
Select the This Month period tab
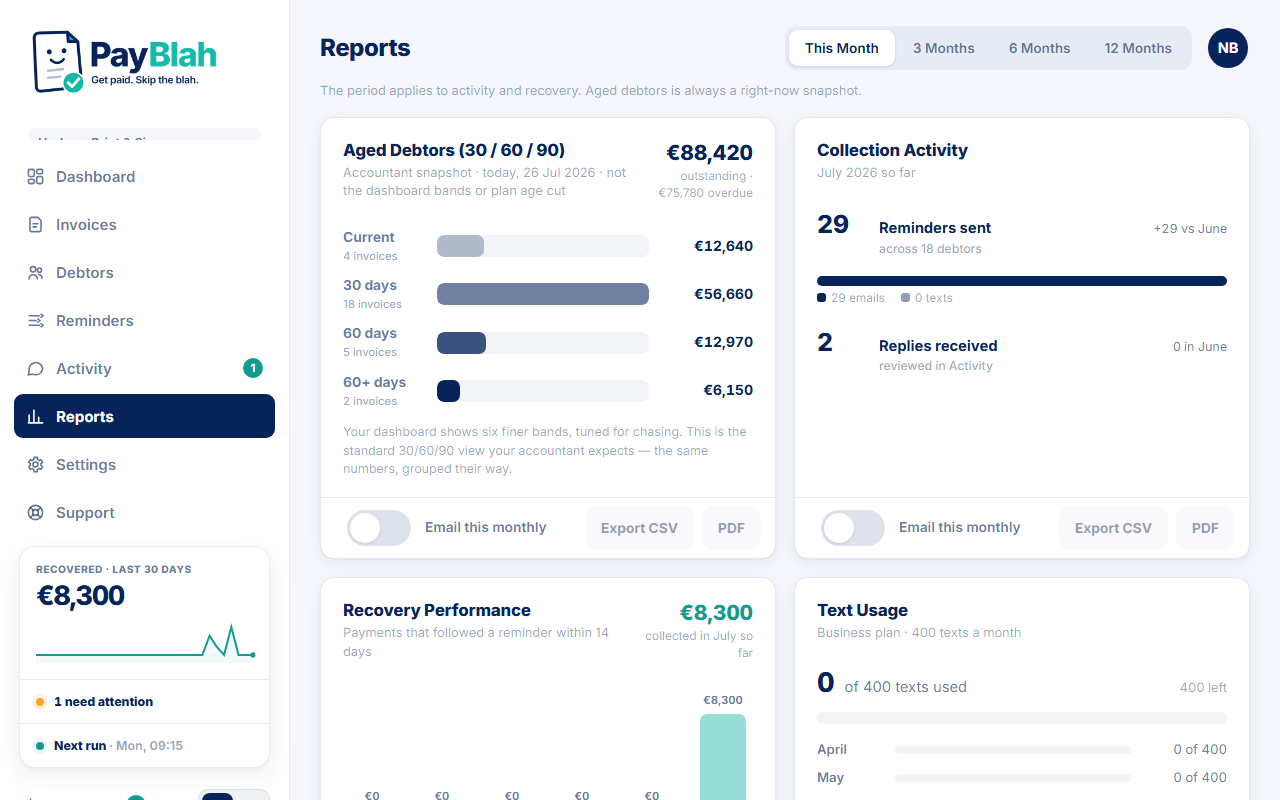coord(842,48)
